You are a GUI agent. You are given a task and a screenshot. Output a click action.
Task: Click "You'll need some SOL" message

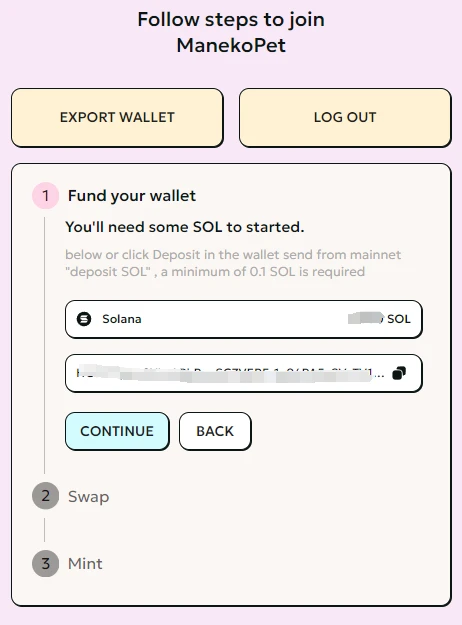(185, 227)
